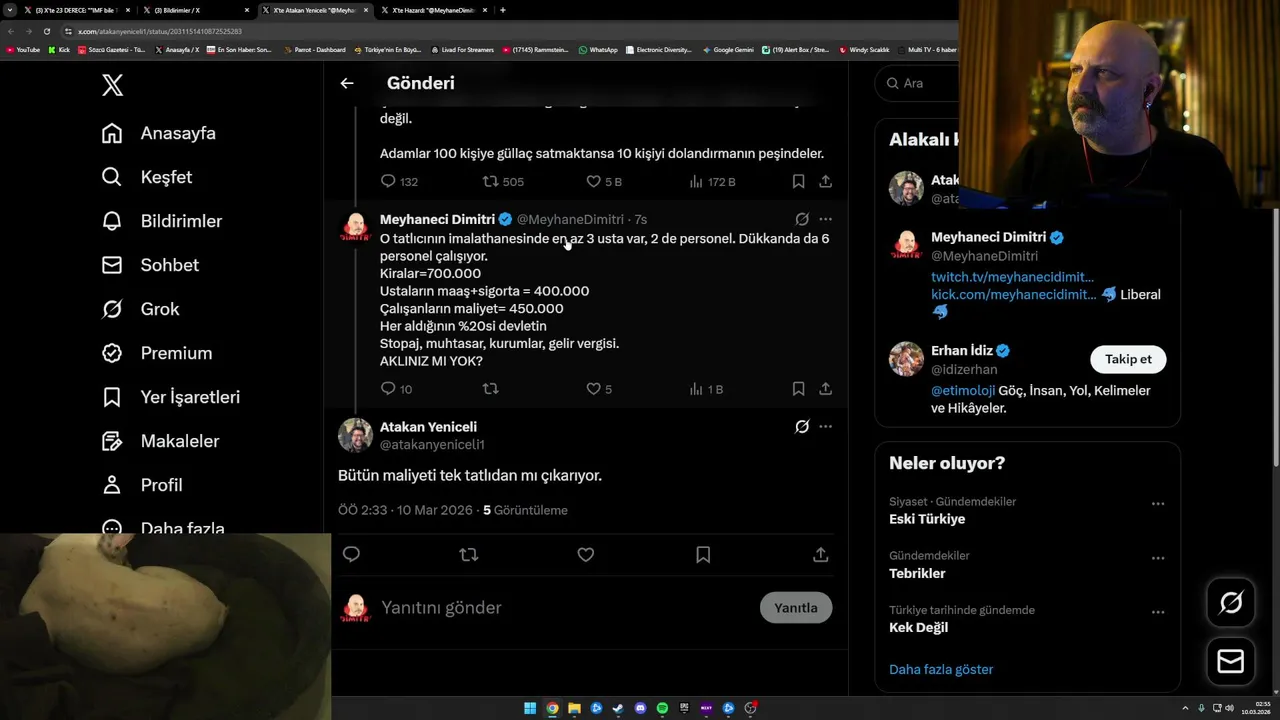This screenshot has width=1280, height=720.
Task: Open the browser tab search dropdown
Action: coord(12,10)
